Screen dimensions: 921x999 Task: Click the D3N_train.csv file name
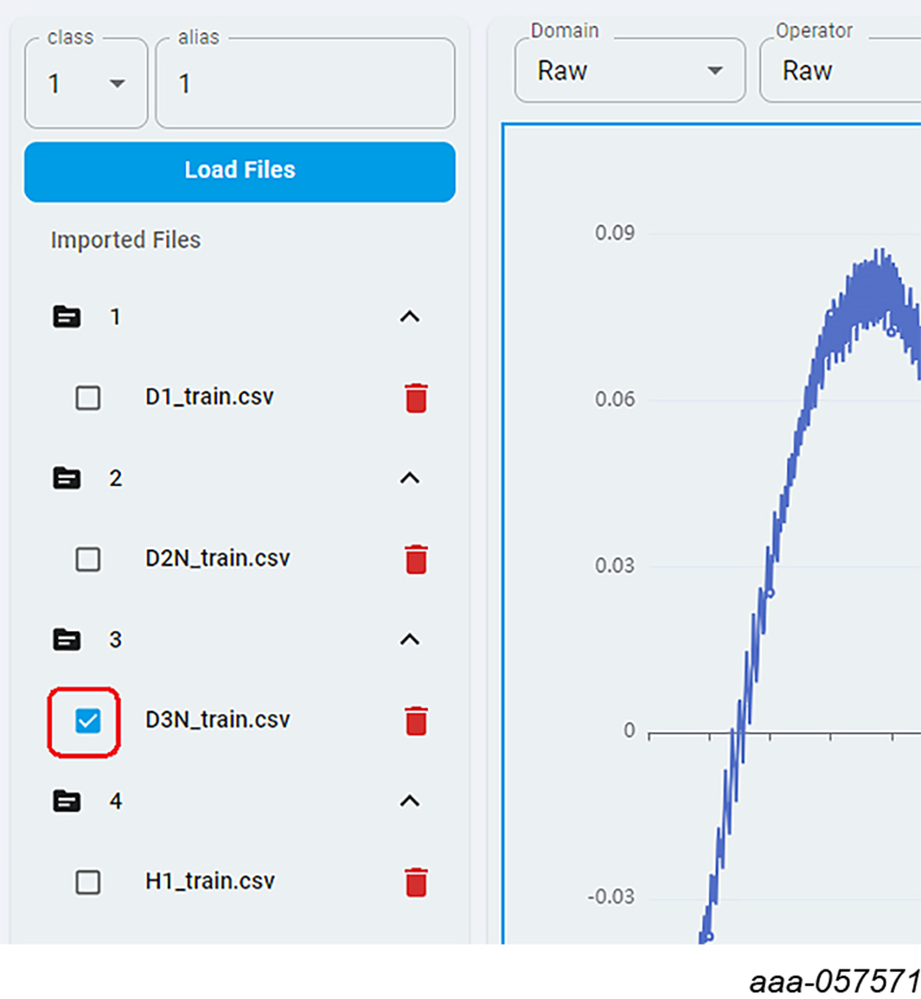(x=217, y=720)
